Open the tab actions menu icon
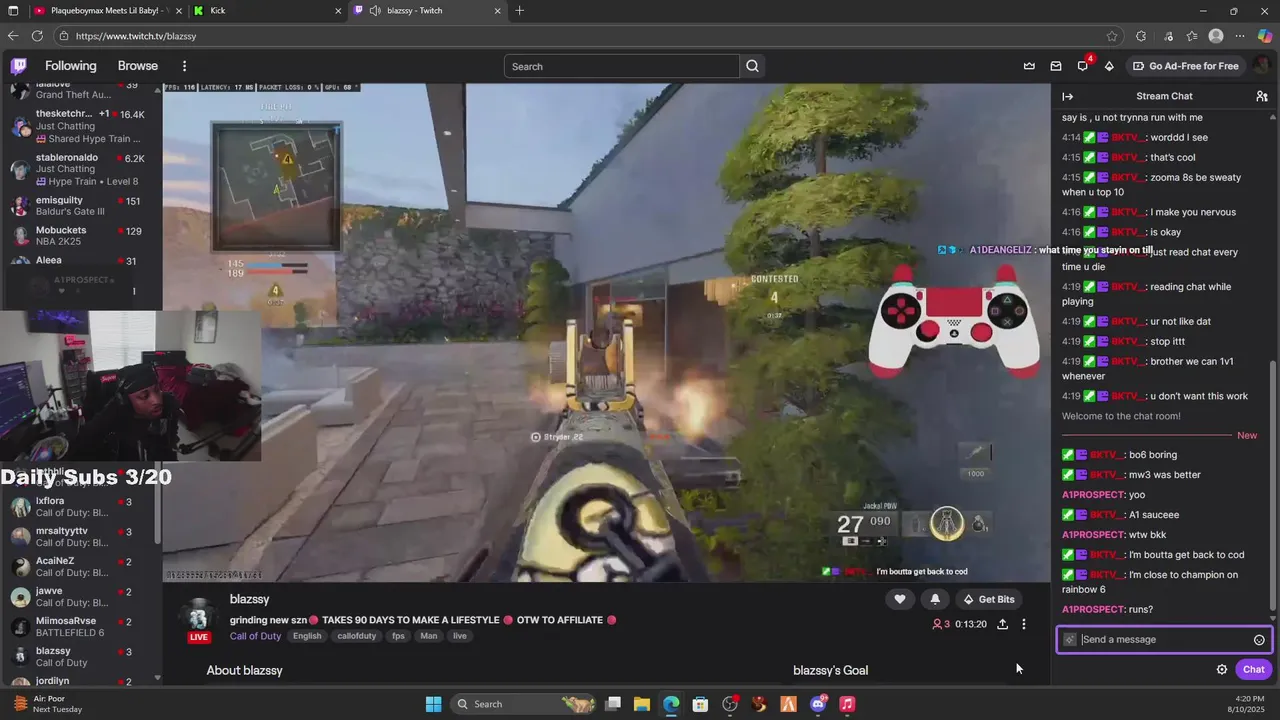 (x=13, y=11)
